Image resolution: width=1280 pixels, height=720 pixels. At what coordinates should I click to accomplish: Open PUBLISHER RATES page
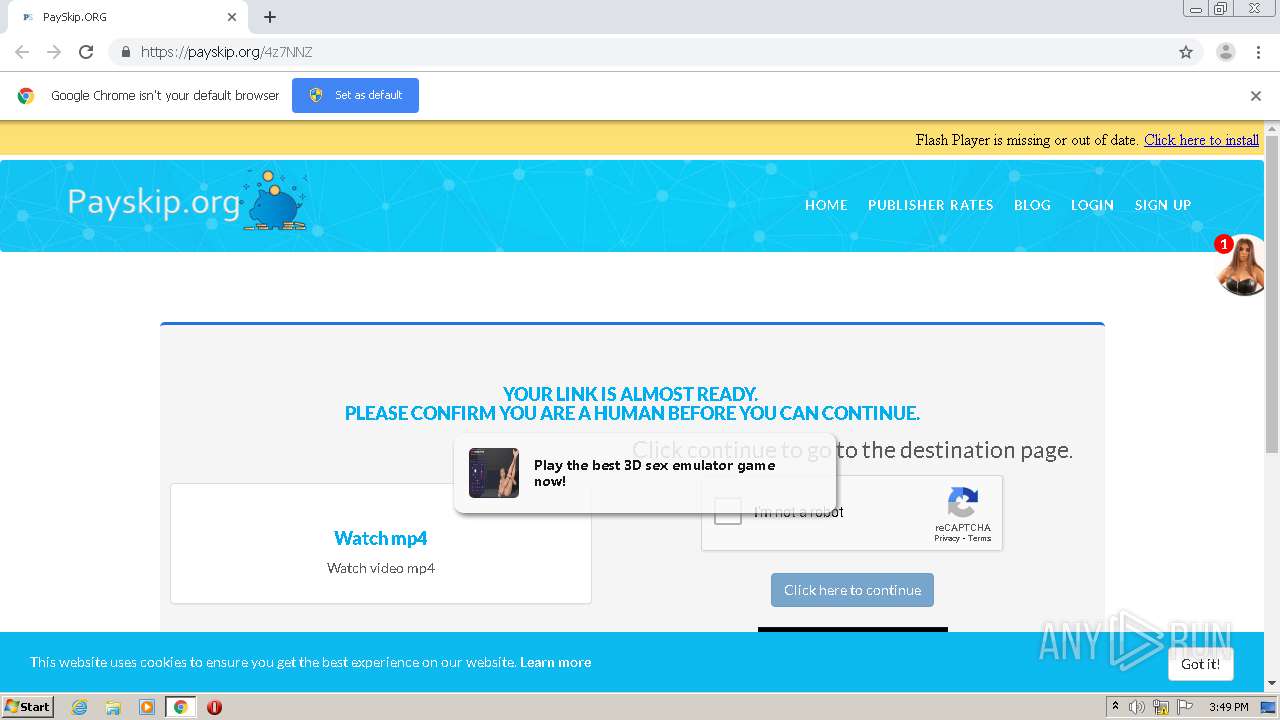point(930,205)
